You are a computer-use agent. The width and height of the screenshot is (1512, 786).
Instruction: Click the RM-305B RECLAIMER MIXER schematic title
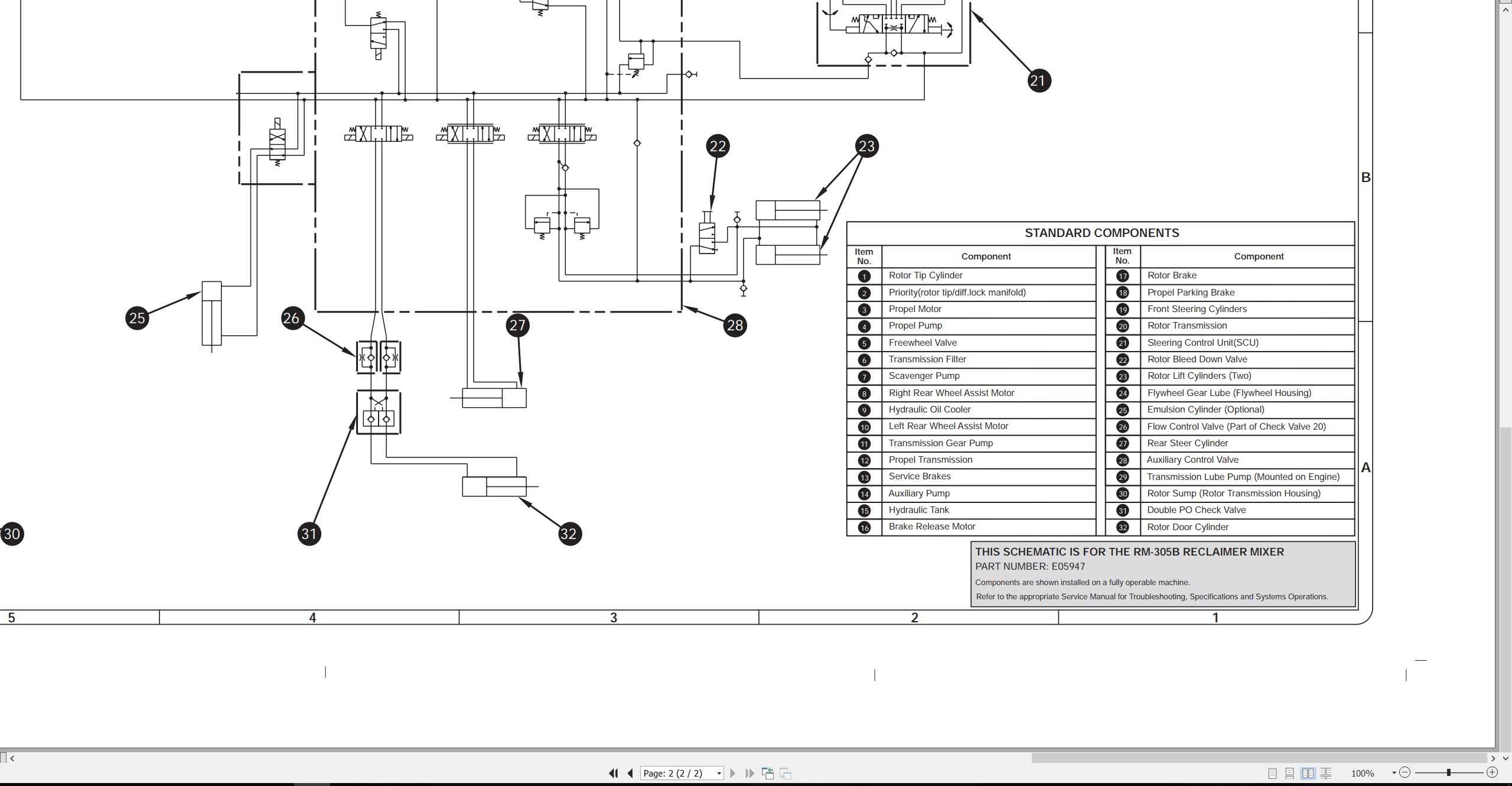[1129, 552]
